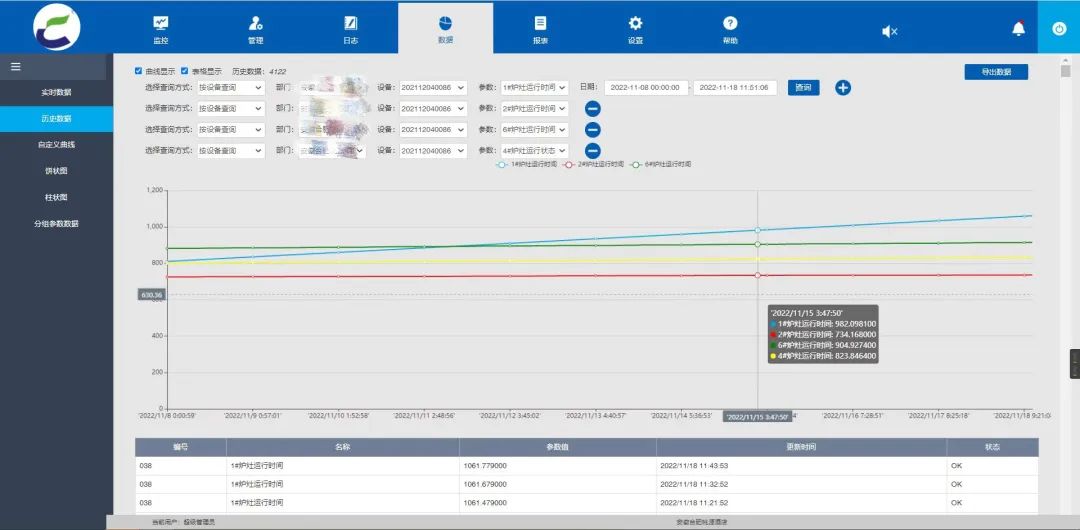Open 选择查询方式 dropdown in third row
The width and height of the screenshot is (1080, 530).
pos(231,130)
